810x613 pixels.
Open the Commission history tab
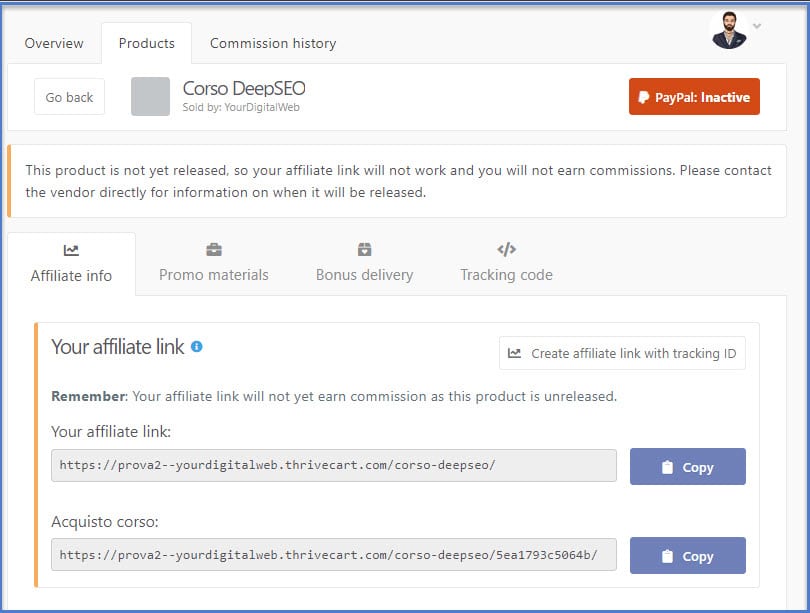click(273, 43)
